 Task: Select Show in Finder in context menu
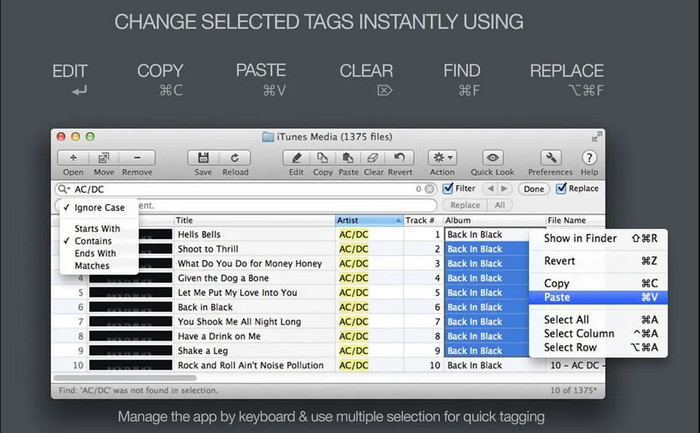click(598, 238)
